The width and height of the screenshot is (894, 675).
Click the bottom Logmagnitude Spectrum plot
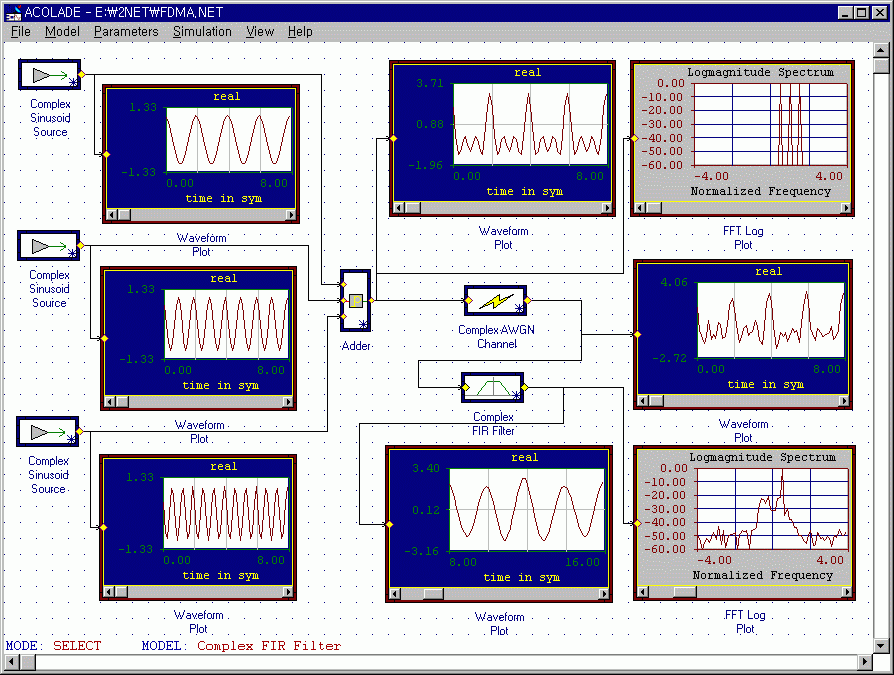point(744,523)
